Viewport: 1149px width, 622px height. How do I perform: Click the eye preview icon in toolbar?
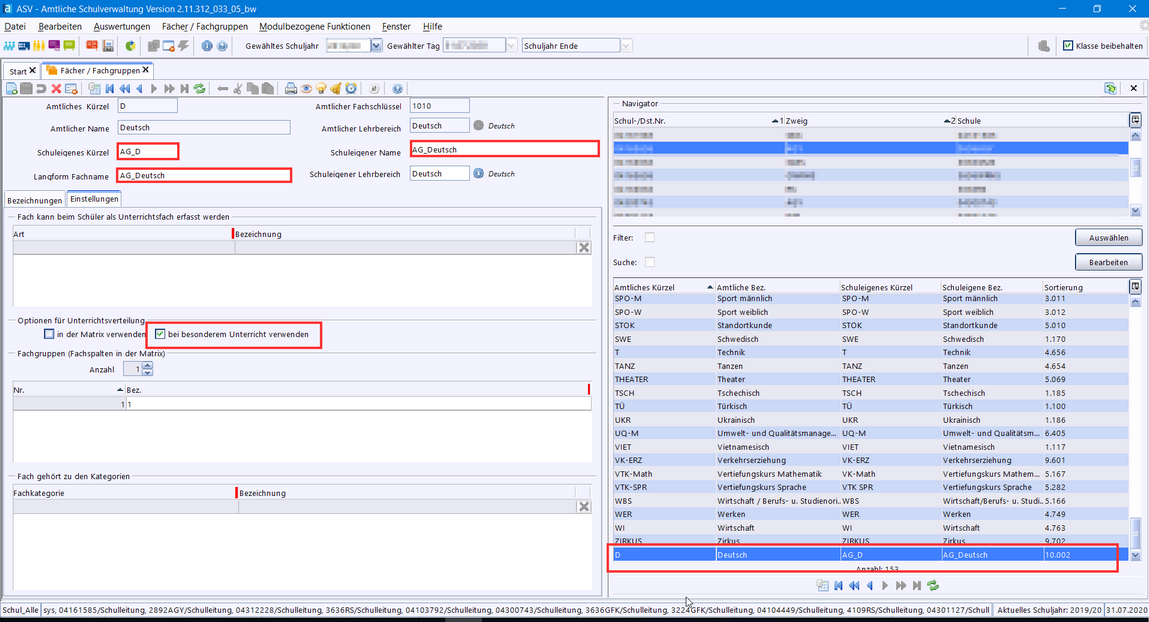click(307, 89)
